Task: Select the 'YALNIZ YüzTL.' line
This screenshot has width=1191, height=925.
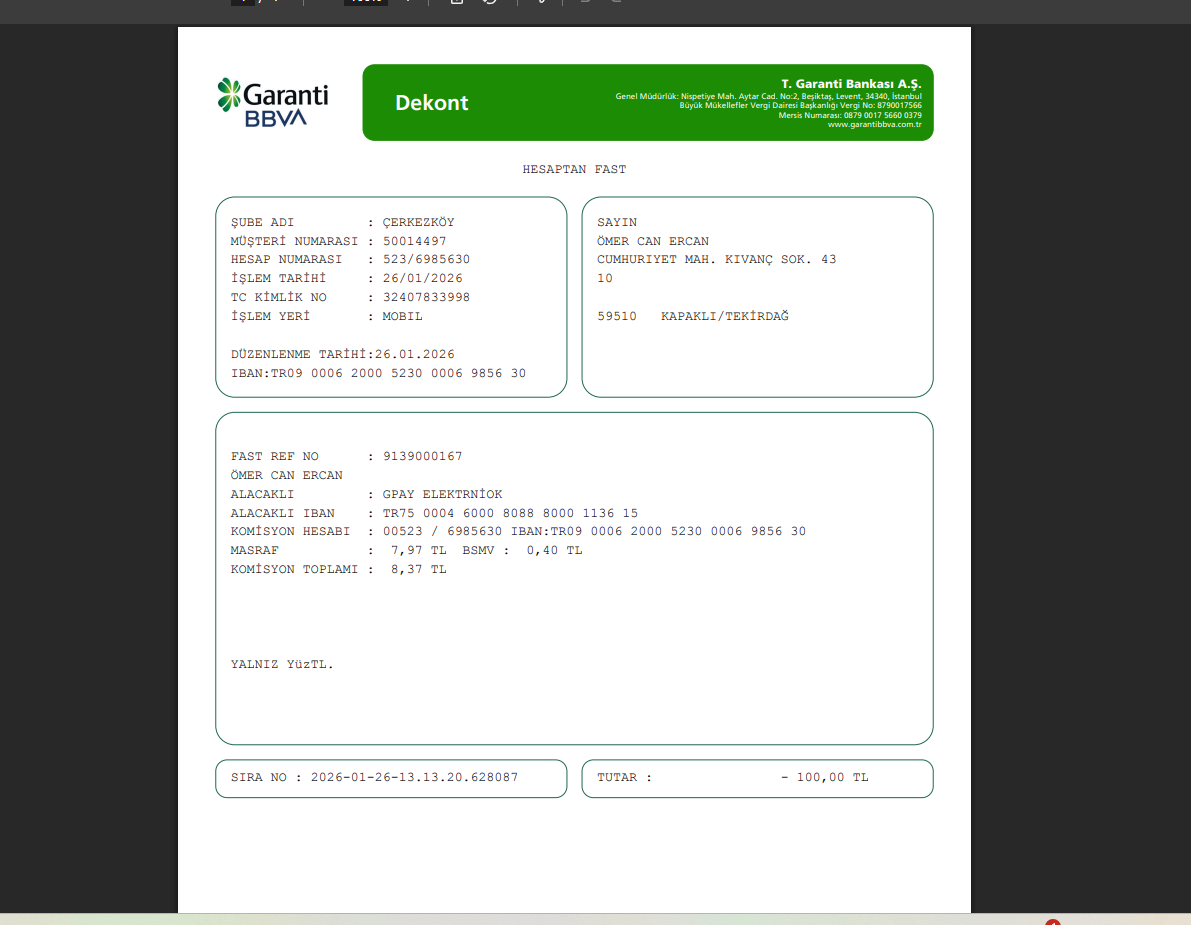Action: [282, 665]
